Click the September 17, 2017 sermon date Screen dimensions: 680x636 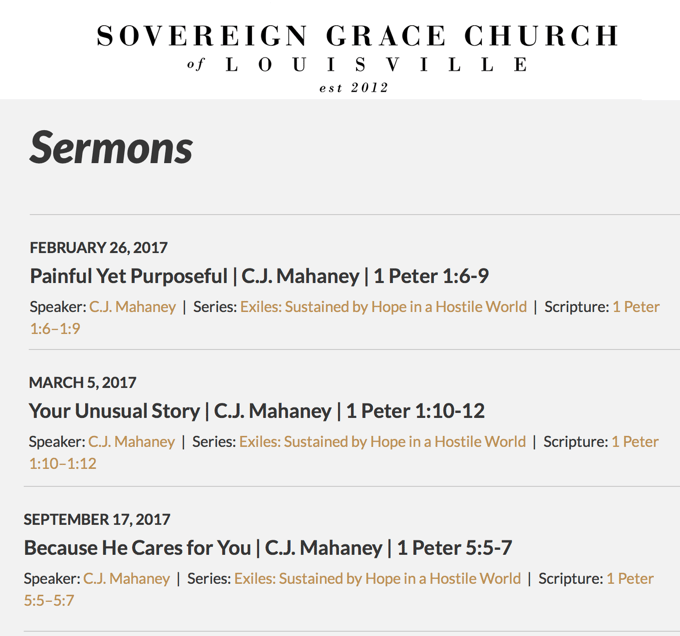97,519
